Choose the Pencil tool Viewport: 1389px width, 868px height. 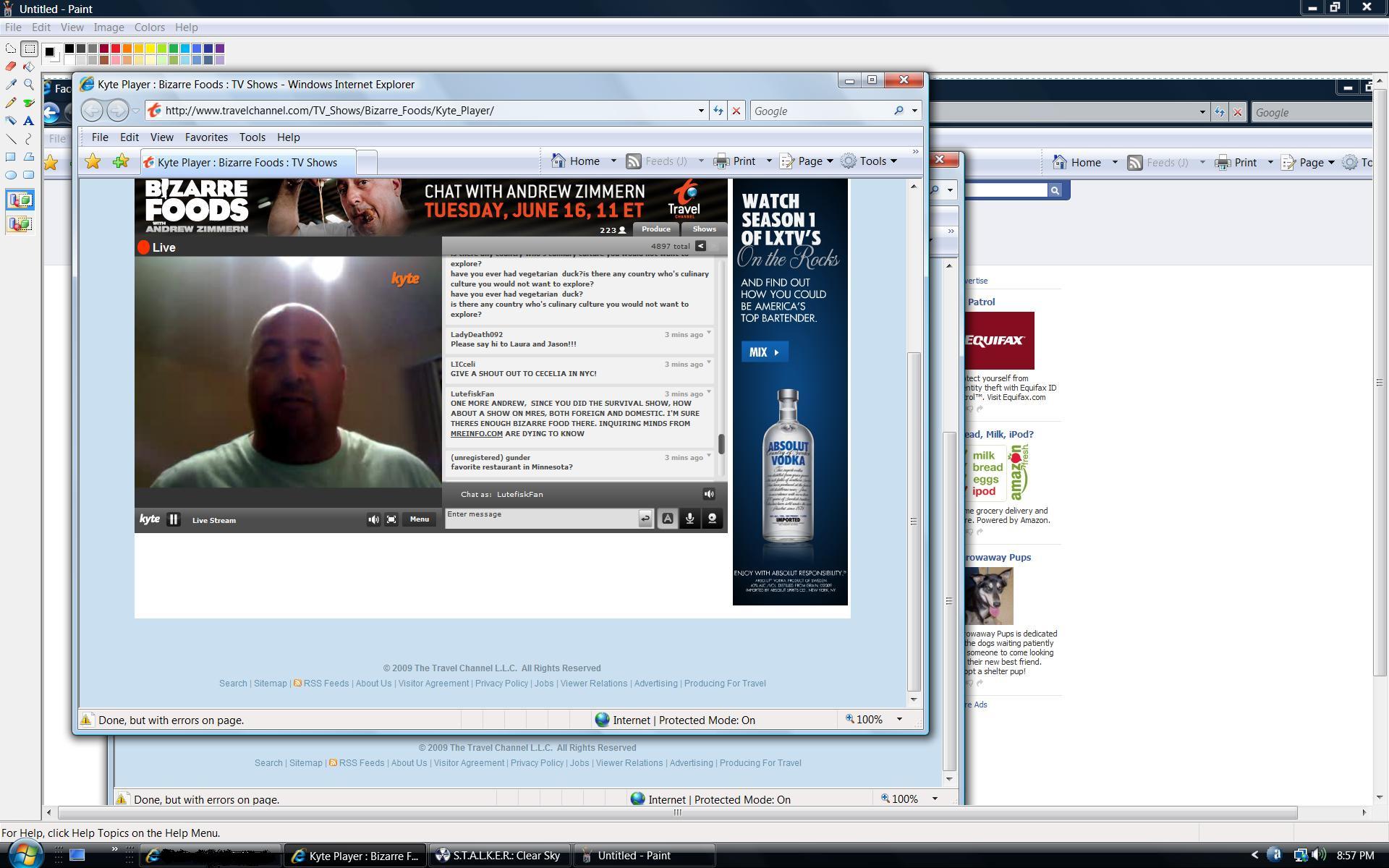click(11, 103)
